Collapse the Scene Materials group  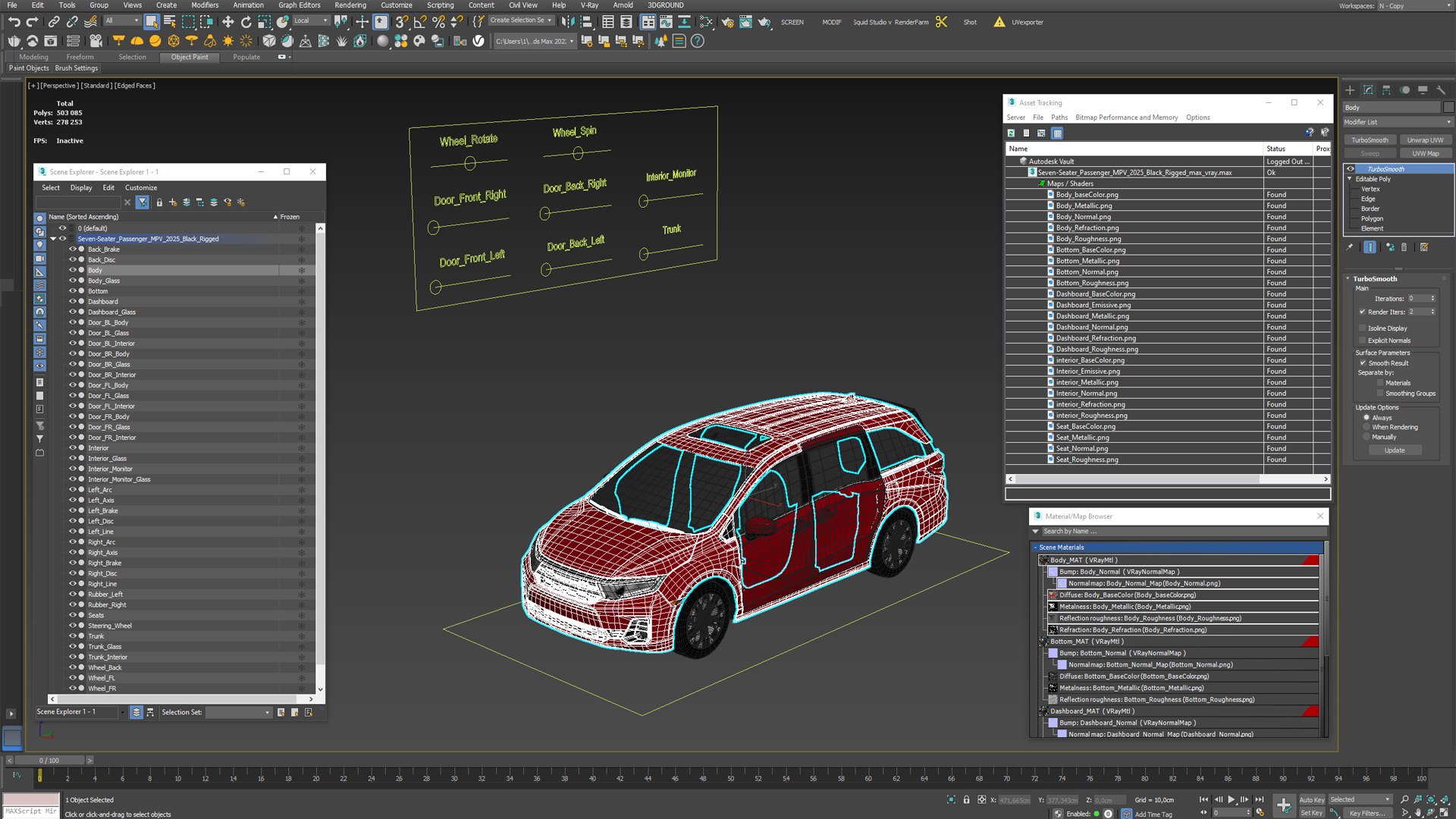click(1035, 548)
